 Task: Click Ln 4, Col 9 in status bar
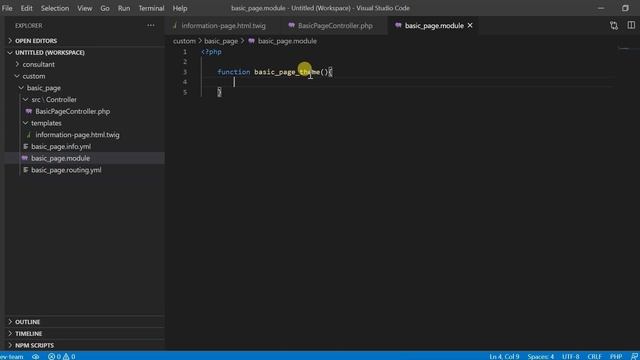point(504,356)
